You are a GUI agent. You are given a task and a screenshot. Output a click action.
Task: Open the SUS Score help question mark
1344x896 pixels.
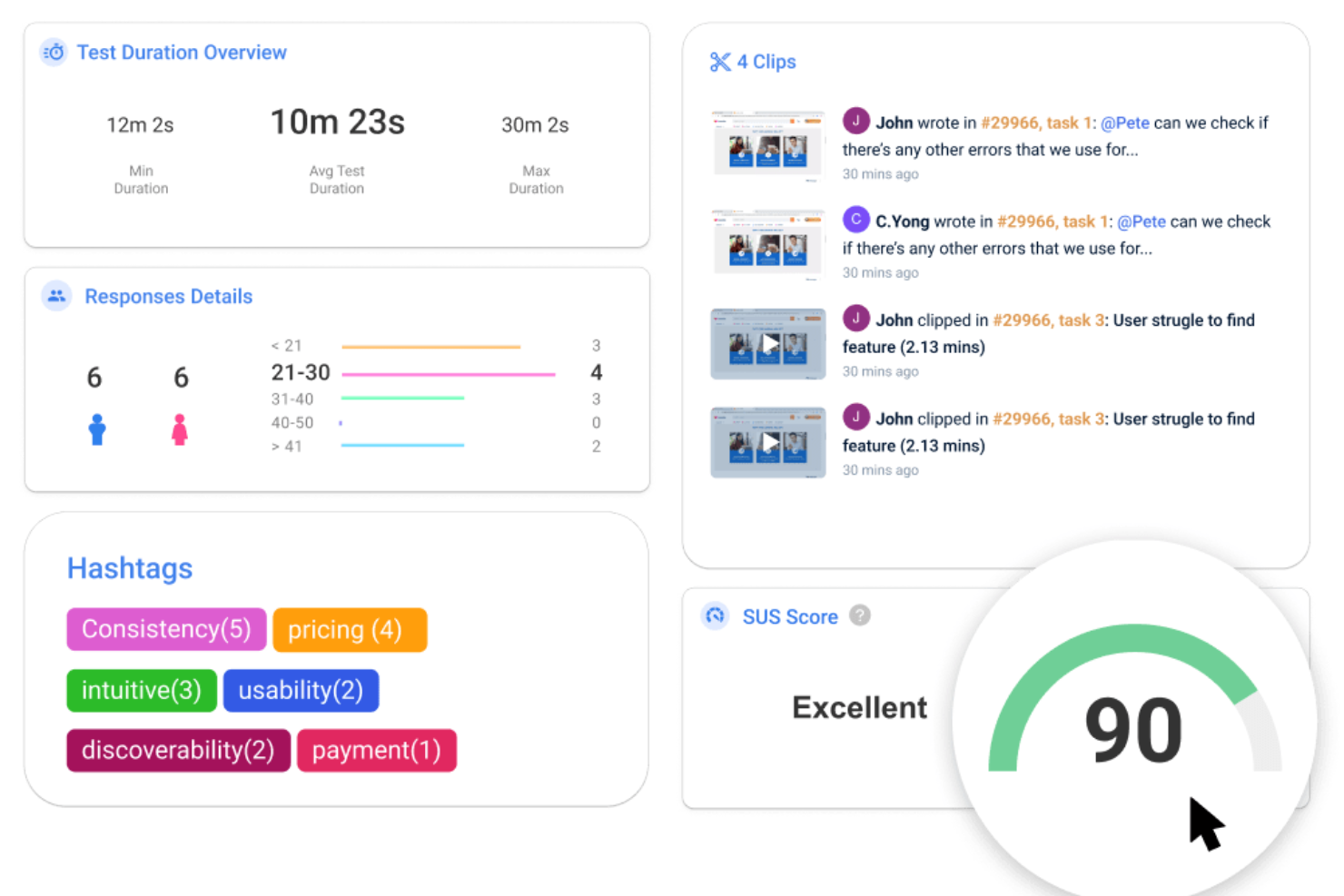tap(859, 615)
